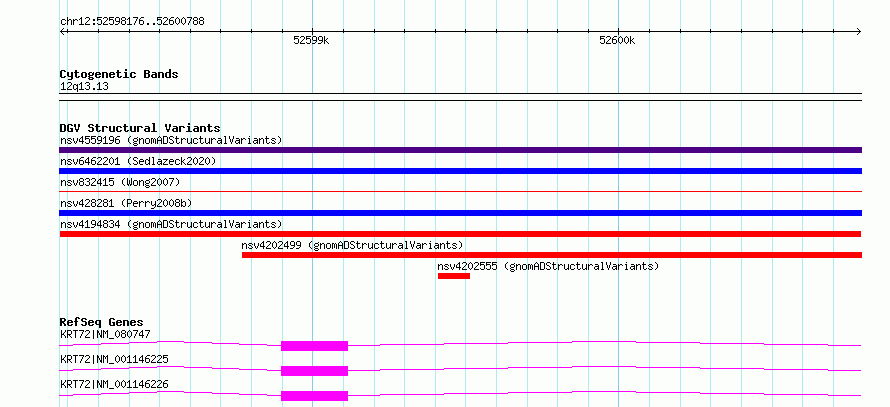Open the nsv4202499 variant label

coord(352,245)
